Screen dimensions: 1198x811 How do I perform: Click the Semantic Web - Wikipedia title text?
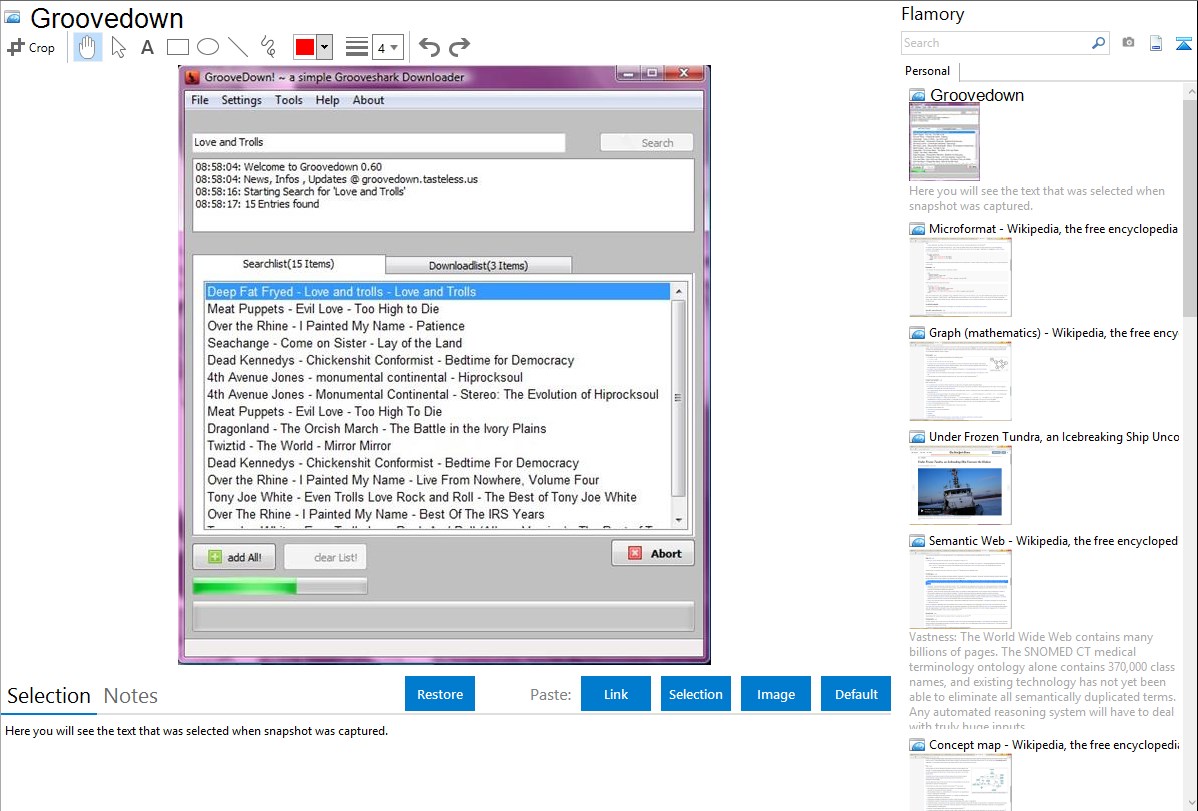point(1053,540)
